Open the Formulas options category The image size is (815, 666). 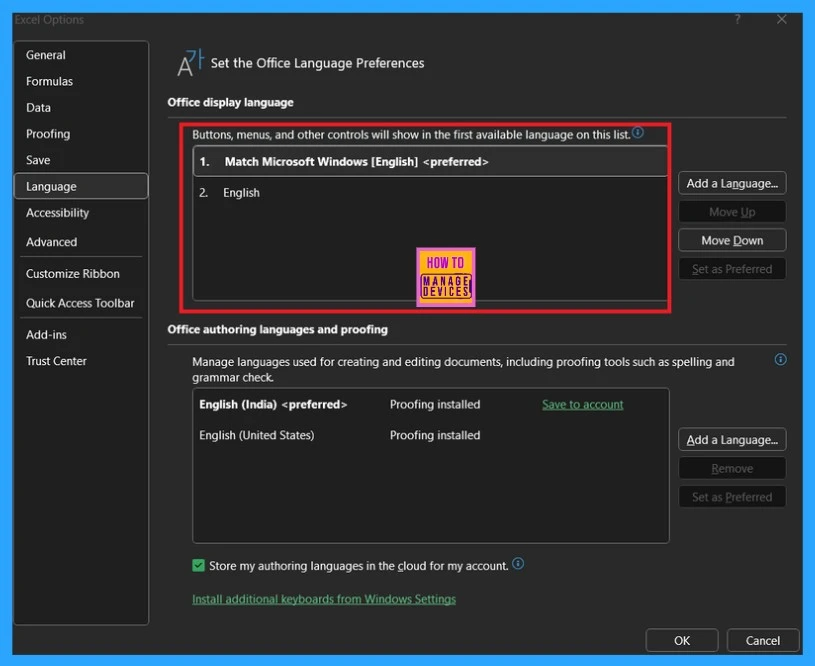[x=49, y=82]
